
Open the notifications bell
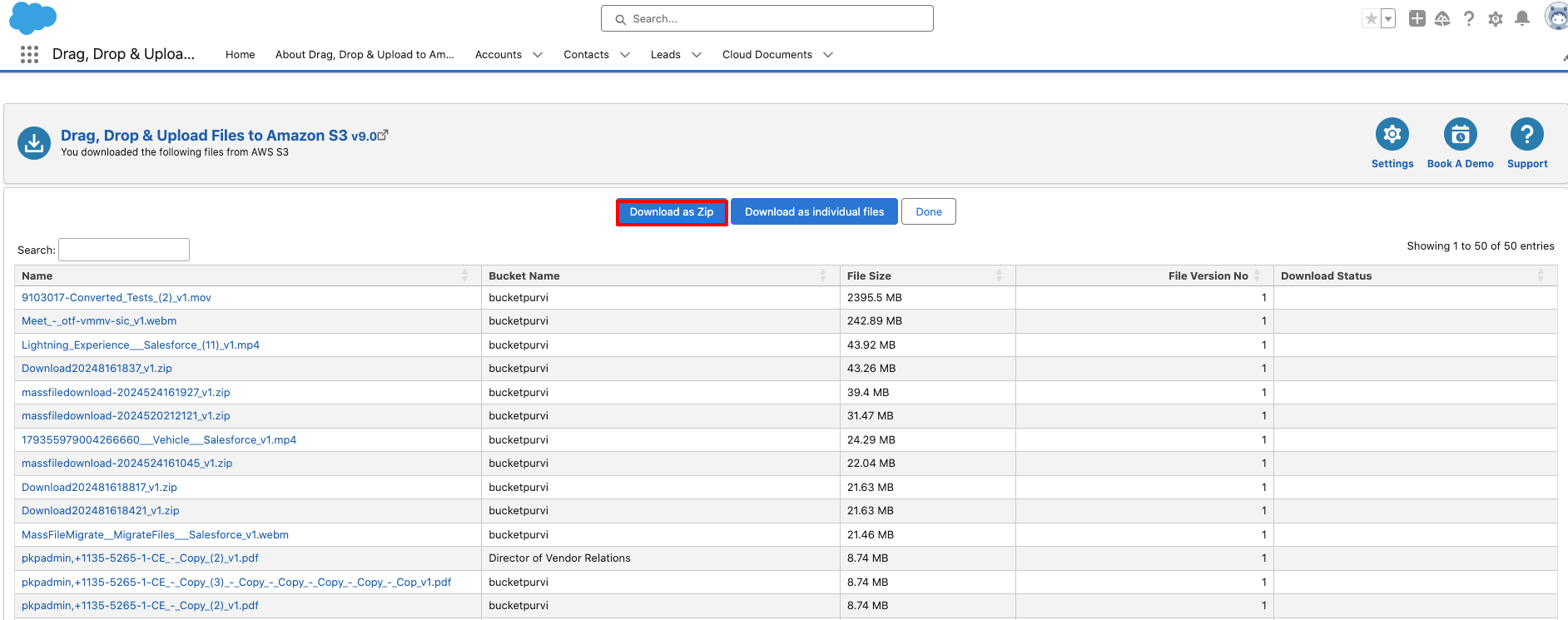click(x=1522, y=18)
